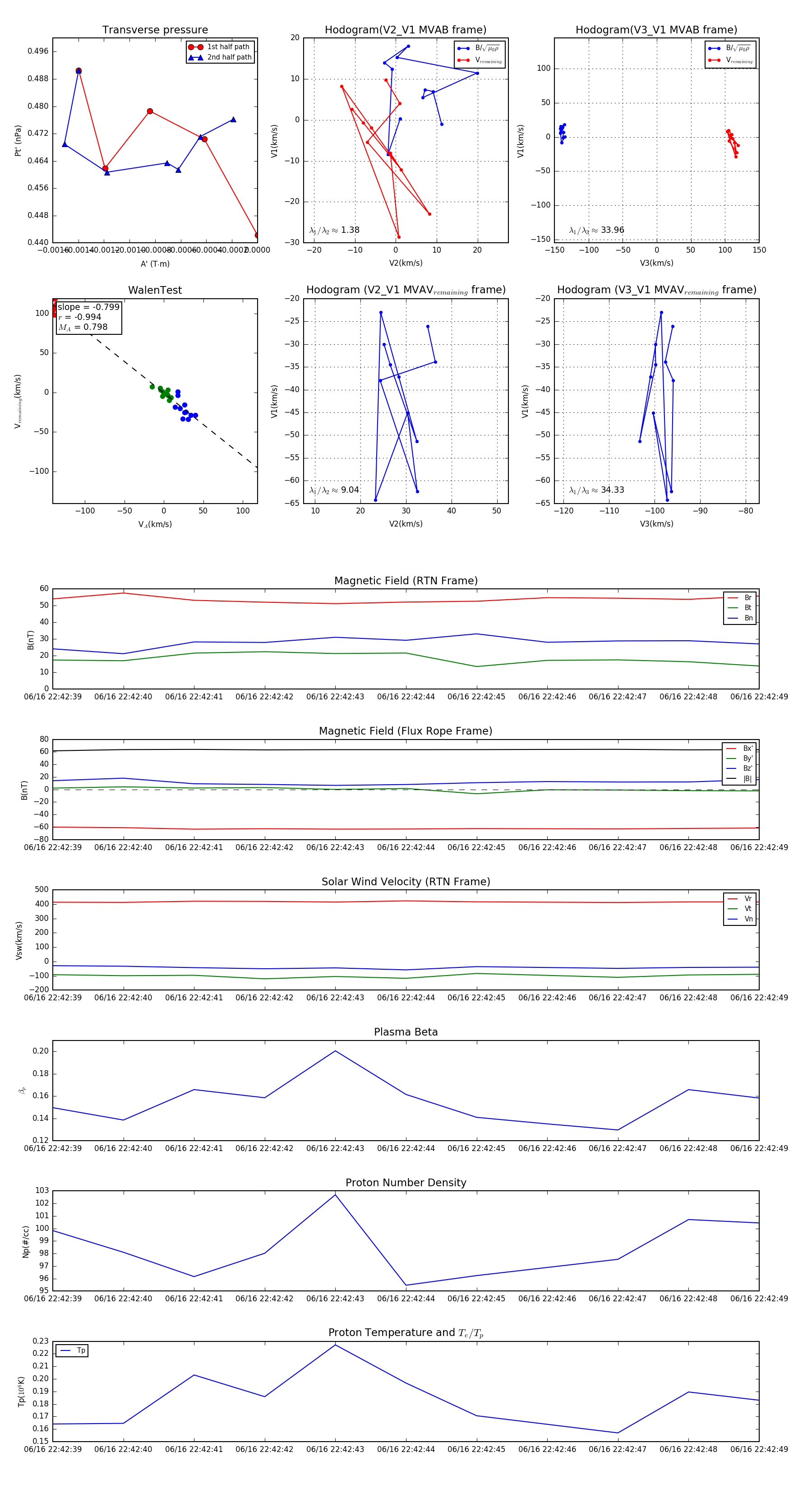This screenshot has height=1489, width=812.
Task: Click the WalenTest slope annotation box
Action: point(88,317)
